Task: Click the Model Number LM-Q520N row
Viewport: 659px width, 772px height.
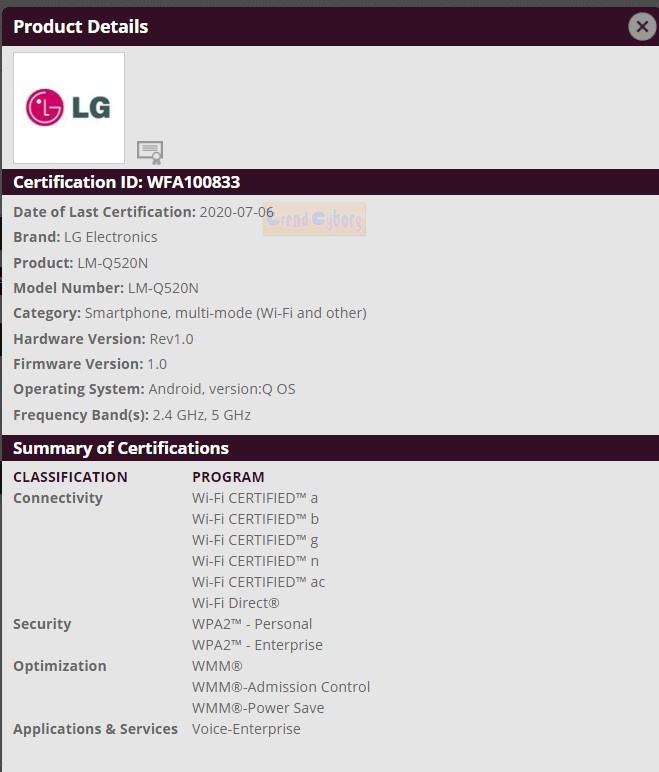Action: click(106, 288)
